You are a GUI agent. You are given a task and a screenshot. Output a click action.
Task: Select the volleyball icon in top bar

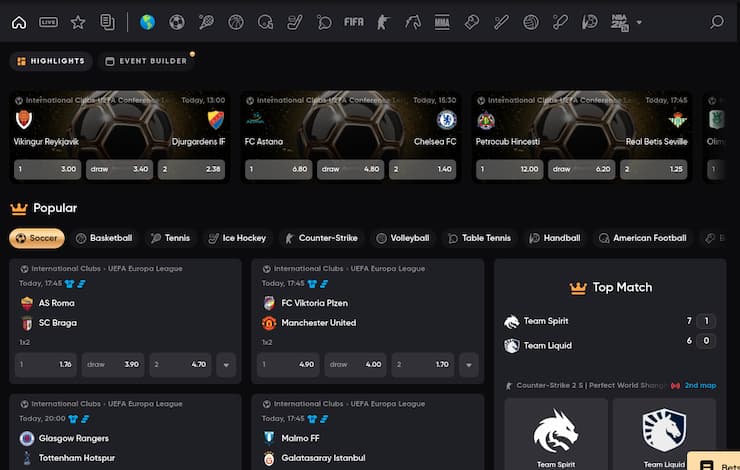click(x=530, y=22)
